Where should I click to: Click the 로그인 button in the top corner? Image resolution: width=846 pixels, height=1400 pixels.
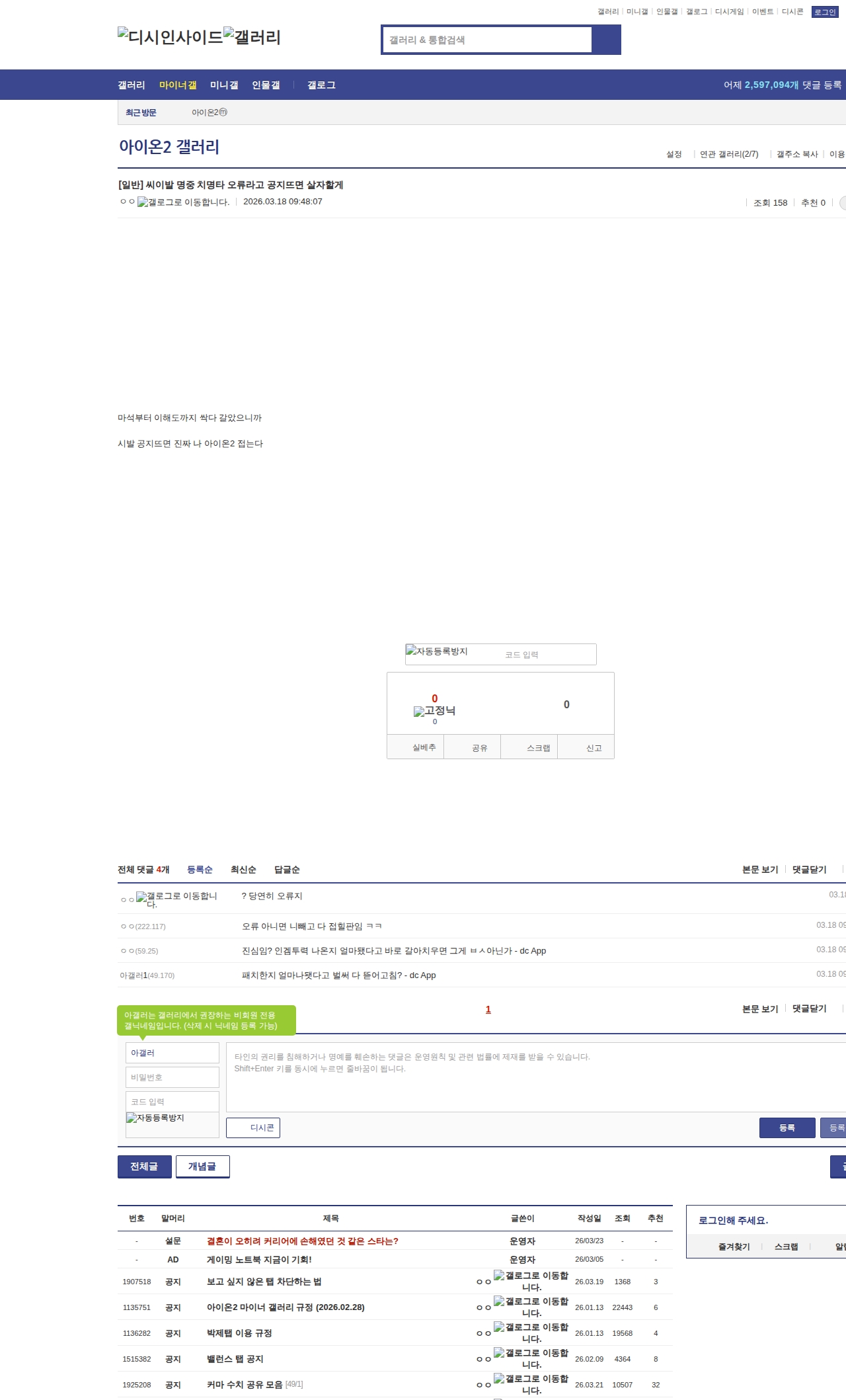click(825, 12)
